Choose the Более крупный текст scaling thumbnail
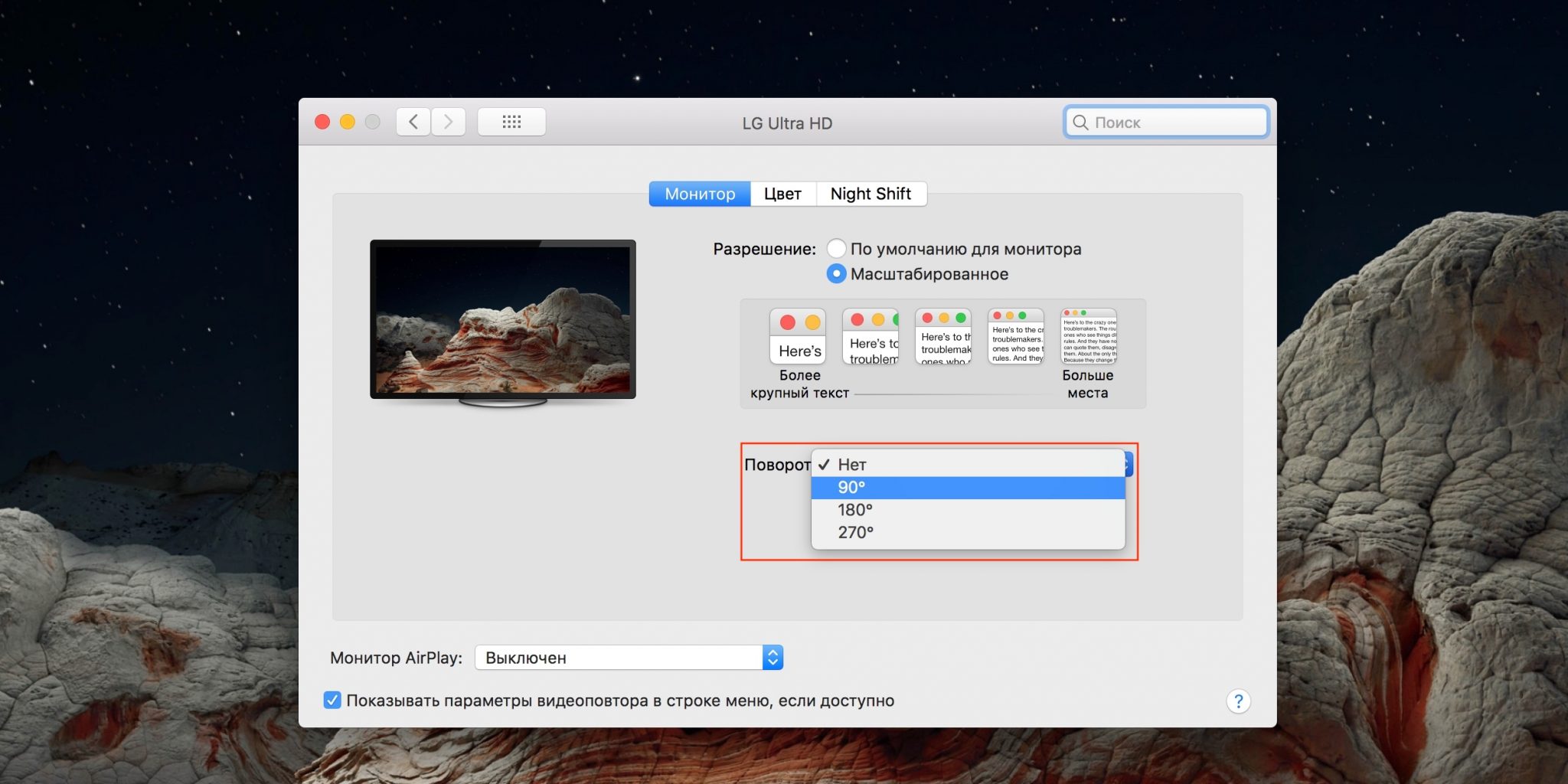Screen dimensions: 1568x784 click(x=798, y=336)
